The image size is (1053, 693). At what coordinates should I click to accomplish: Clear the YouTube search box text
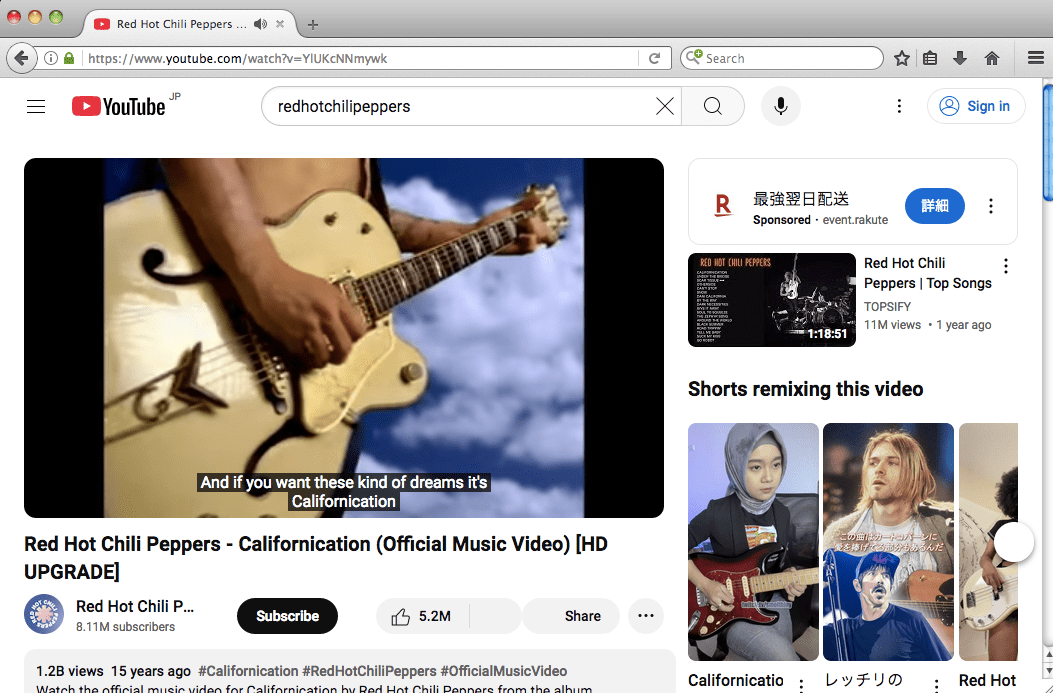tap(665, 106)
